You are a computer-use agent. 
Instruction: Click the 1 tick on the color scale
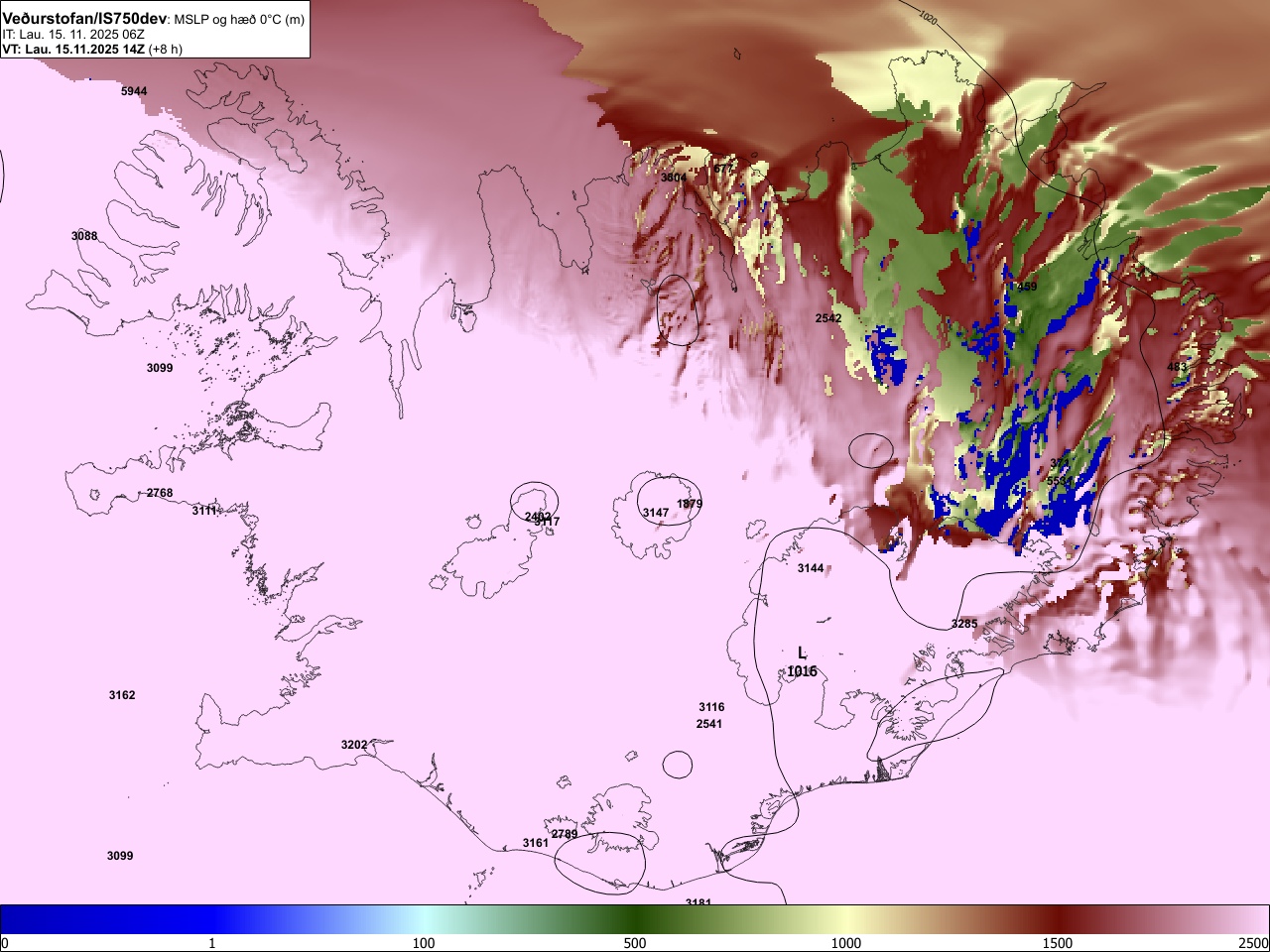[x=211, y=943]
